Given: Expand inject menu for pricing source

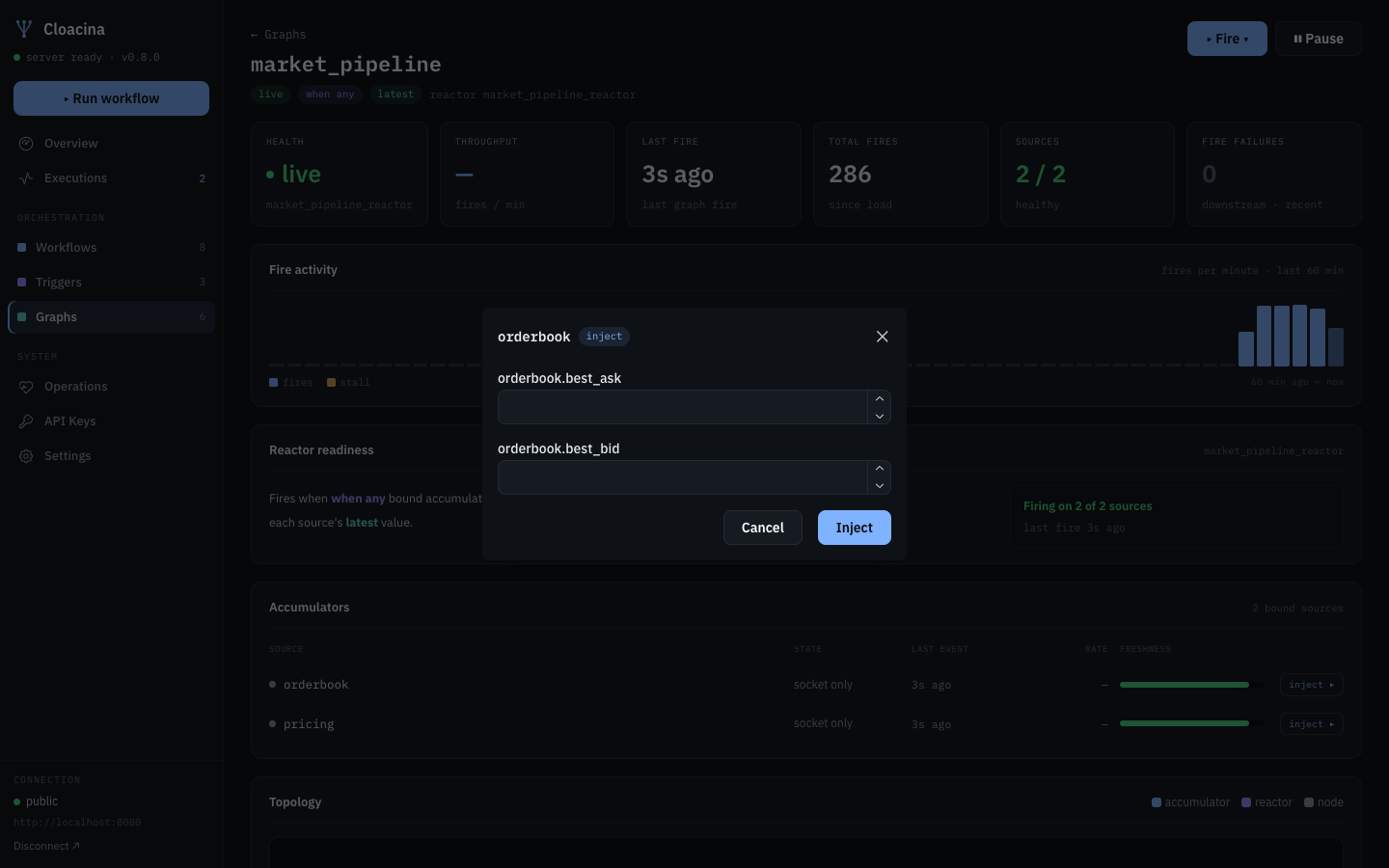Looking at the screenshot, I should coord(1311,724).
